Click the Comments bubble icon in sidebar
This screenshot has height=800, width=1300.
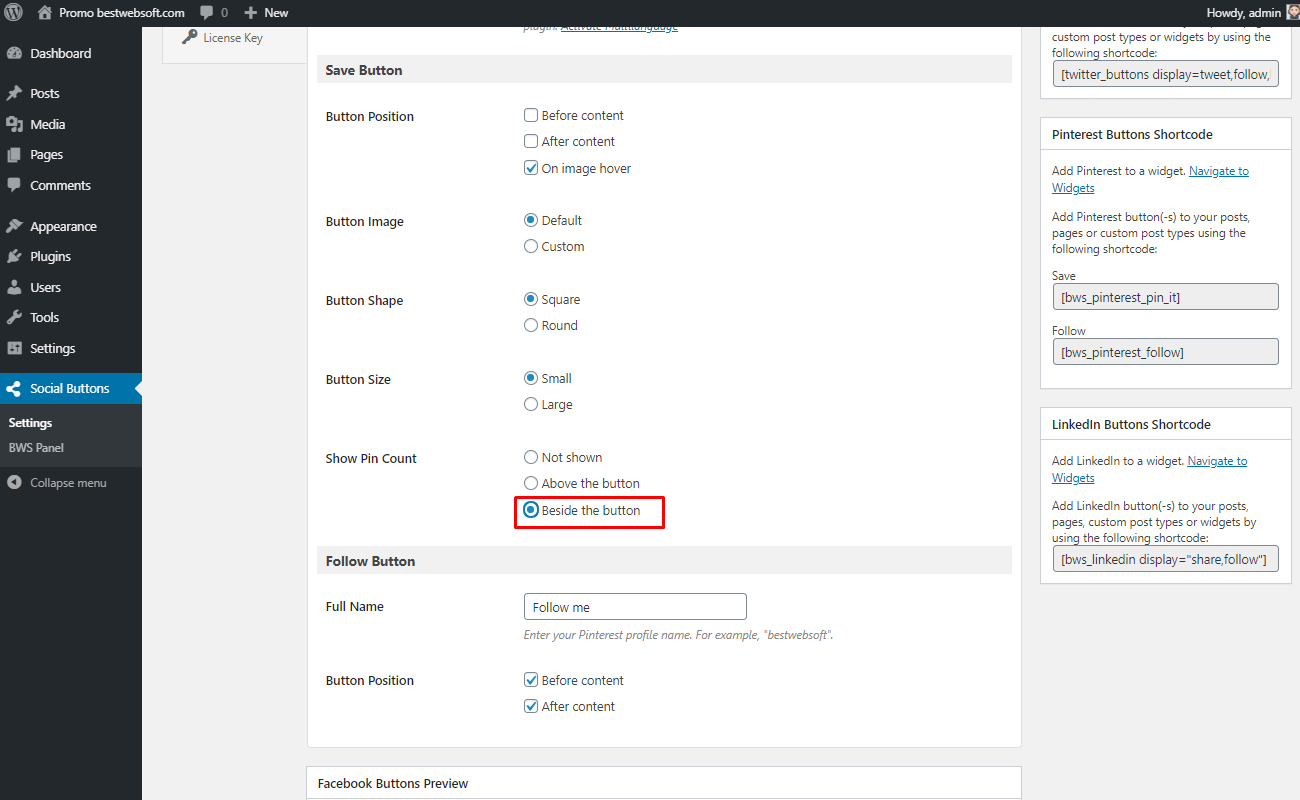pos(14,185)
